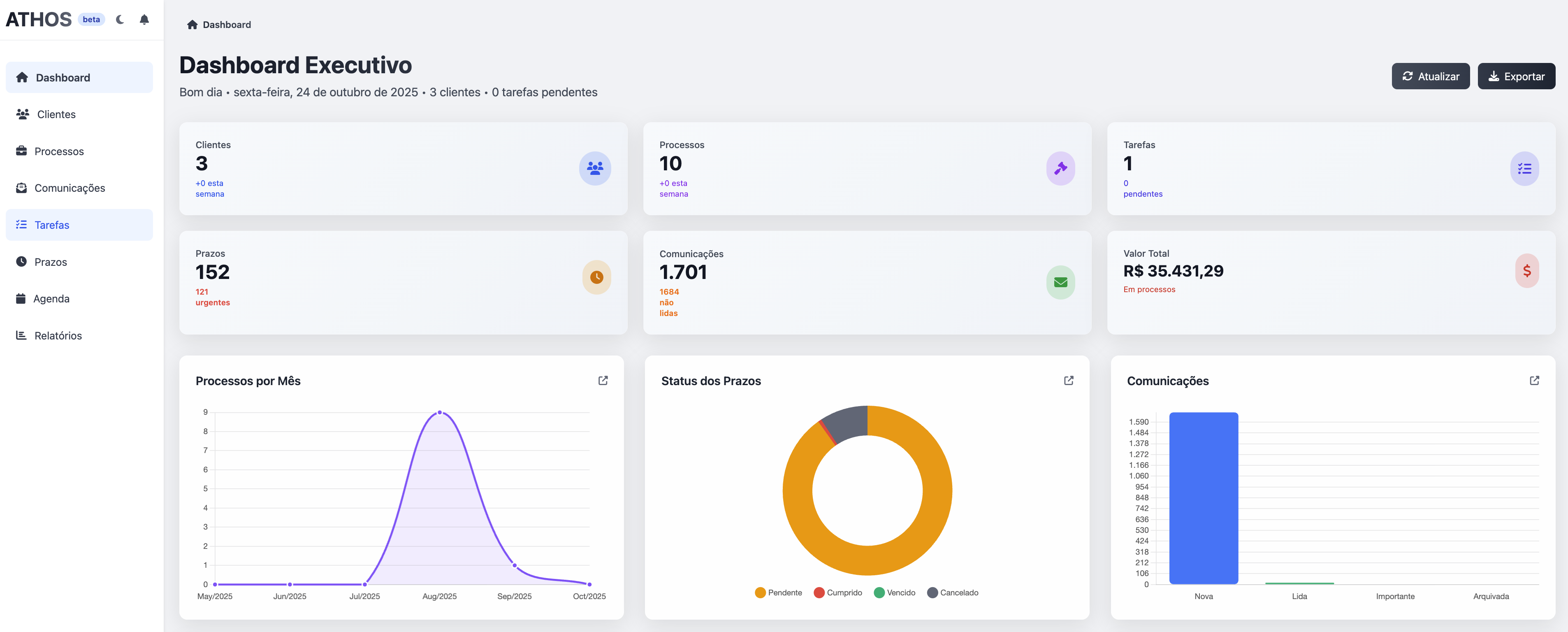Expand the Comunicações chart

point(1535,381)
